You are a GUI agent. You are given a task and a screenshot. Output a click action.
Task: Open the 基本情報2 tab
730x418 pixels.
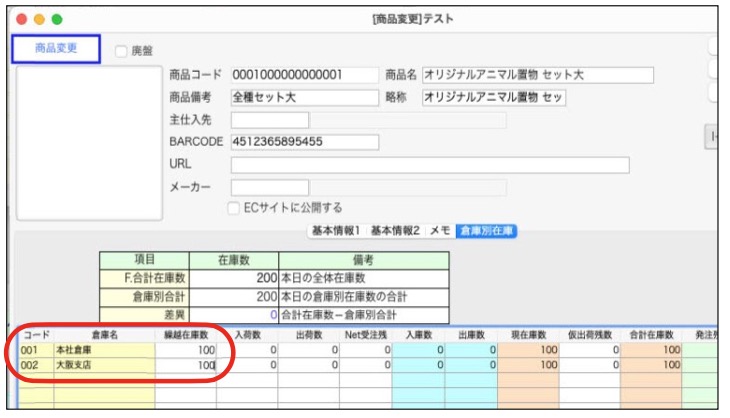[x=396, y=231]
